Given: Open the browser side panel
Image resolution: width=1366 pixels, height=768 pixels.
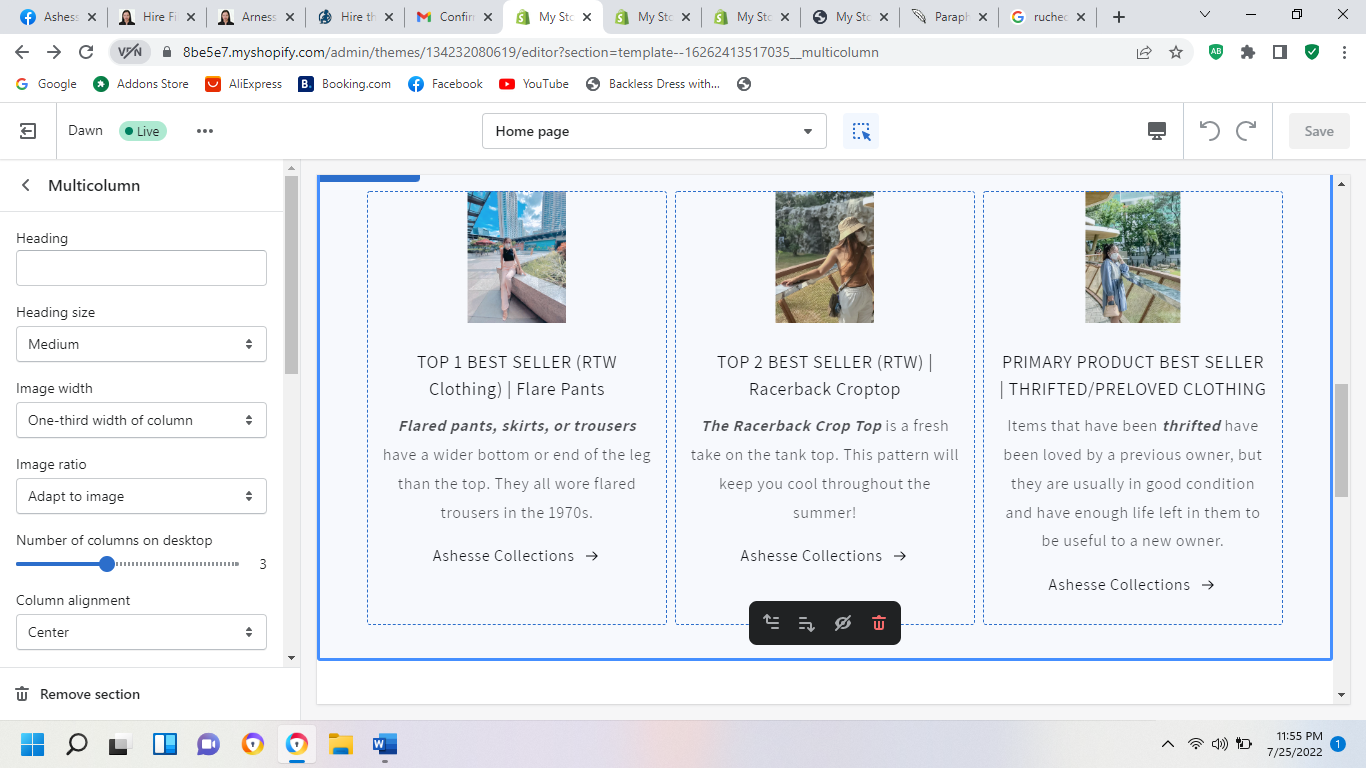Looking at the screenshot, I should click(1280, 52).
